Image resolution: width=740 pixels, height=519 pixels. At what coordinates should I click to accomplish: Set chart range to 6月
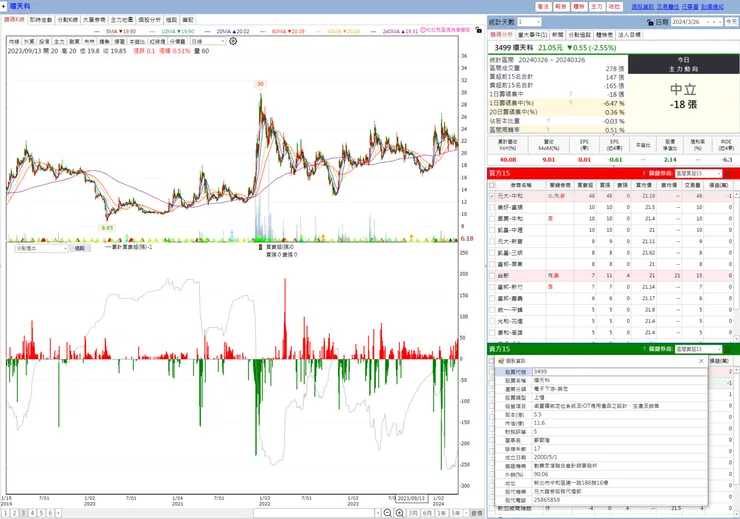click(x=427, y=513)
